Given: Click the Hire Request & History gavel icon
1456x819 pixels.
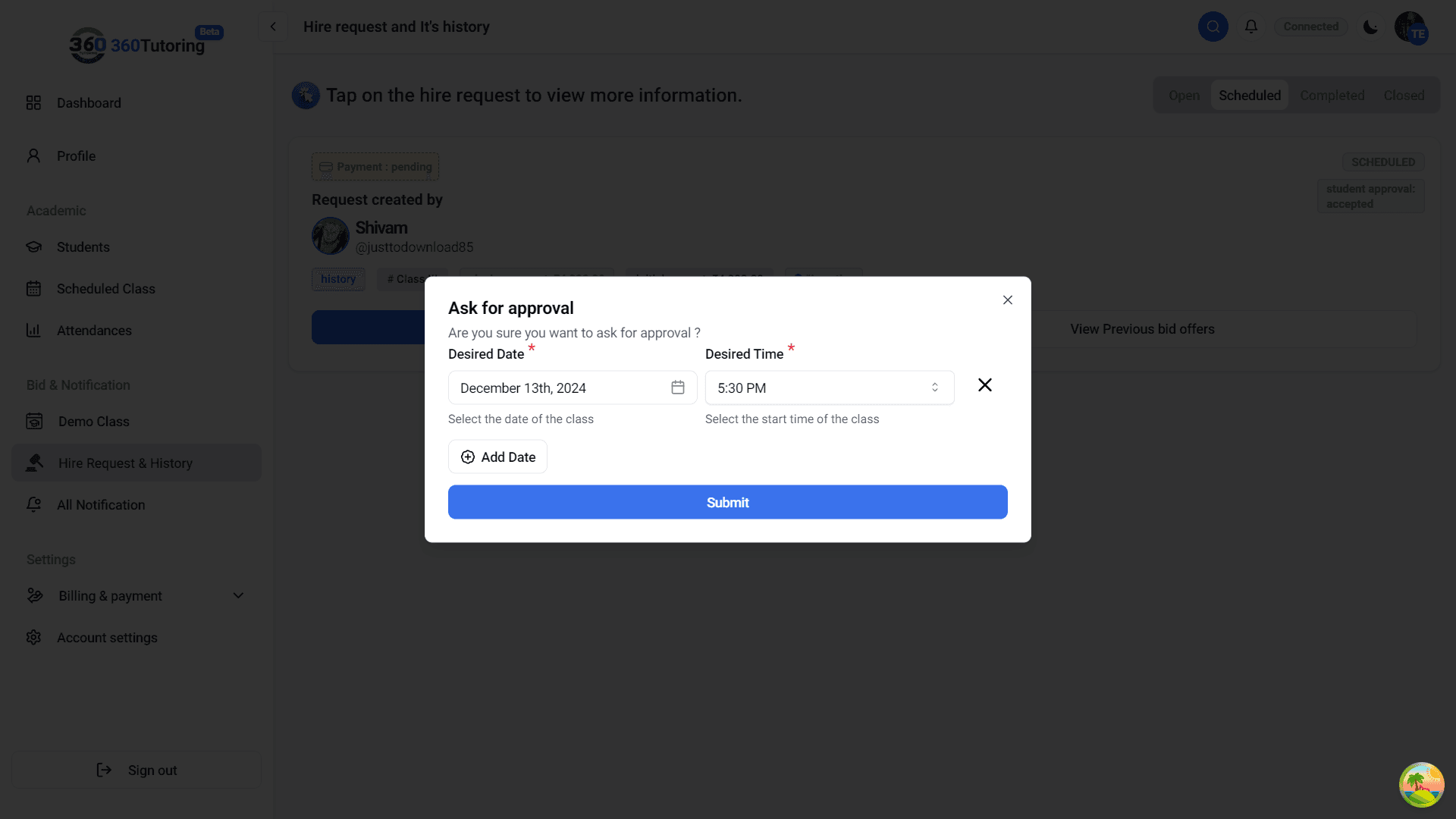Looking at the screenshot, I should click(x=34, y=463).
